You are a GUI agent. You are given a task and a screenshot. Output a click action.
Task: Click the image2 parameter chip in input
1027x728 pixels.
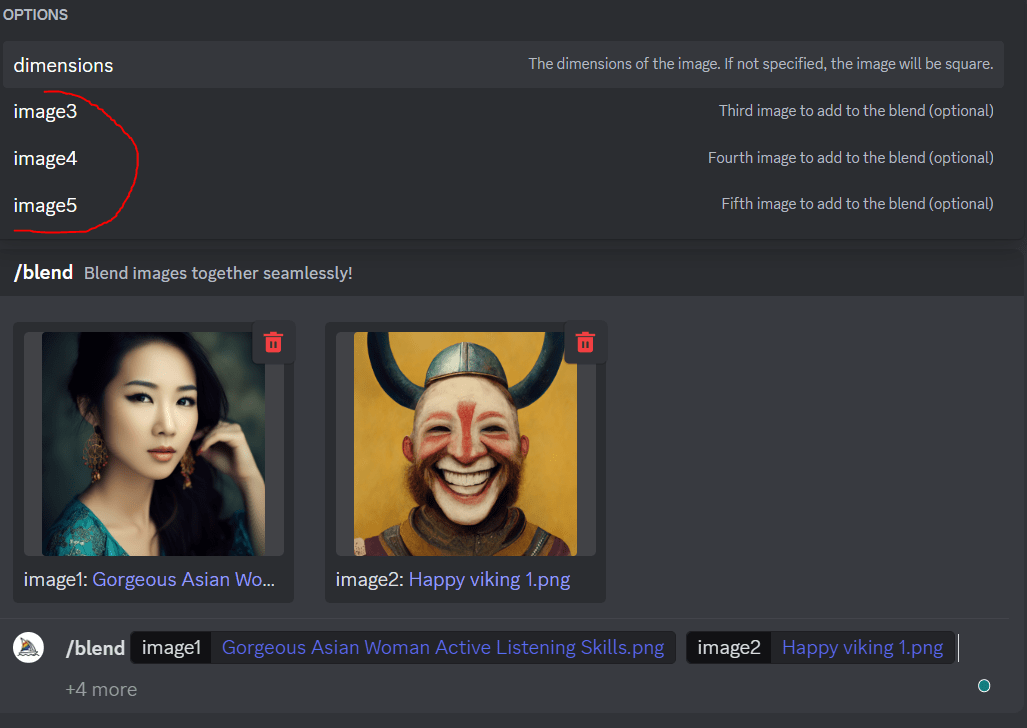tap(728, 647)
